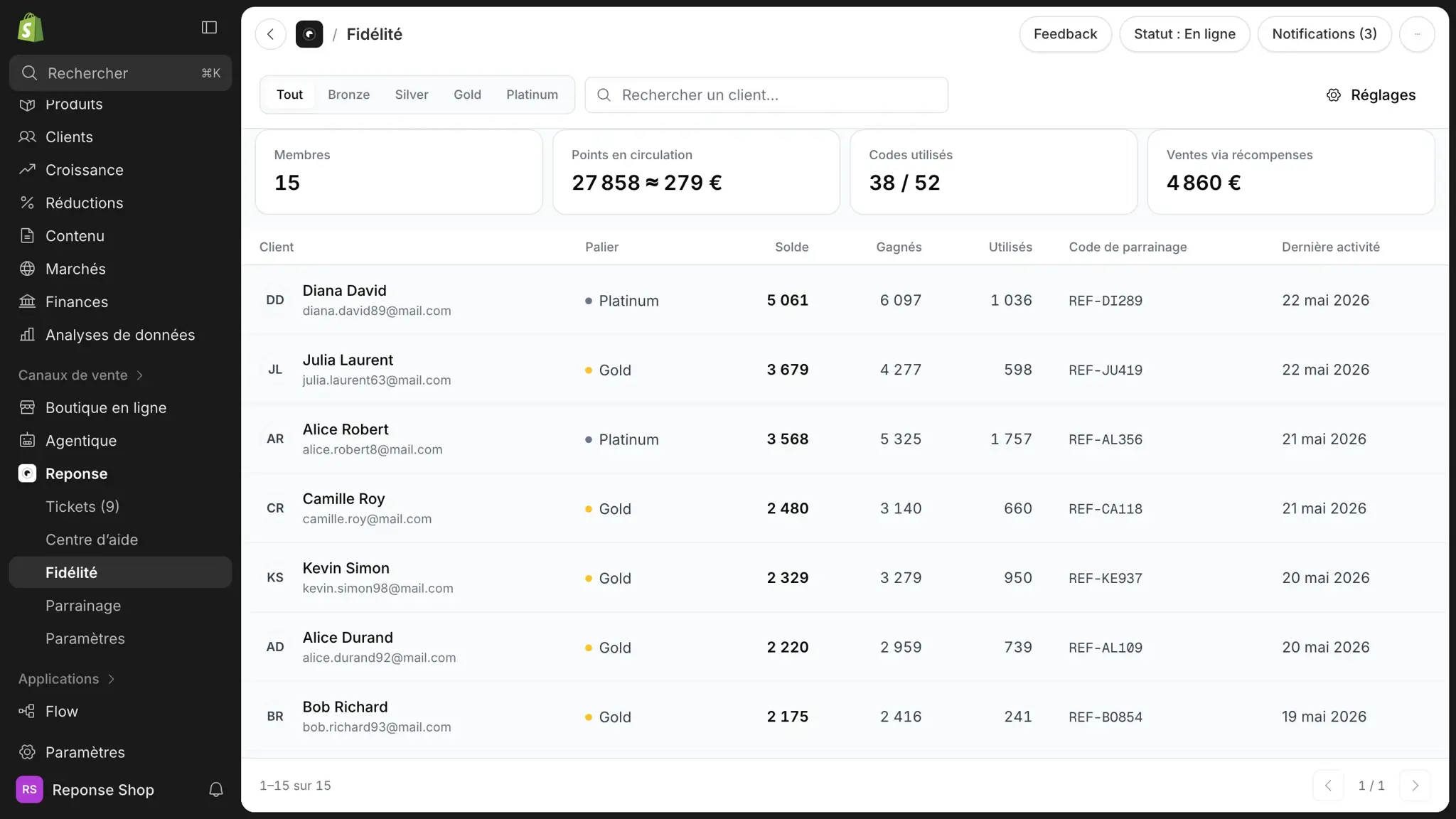Screen dimensions: 1456x819
Task: Click the Shopify logo icon
Action: tap(31, 28)
